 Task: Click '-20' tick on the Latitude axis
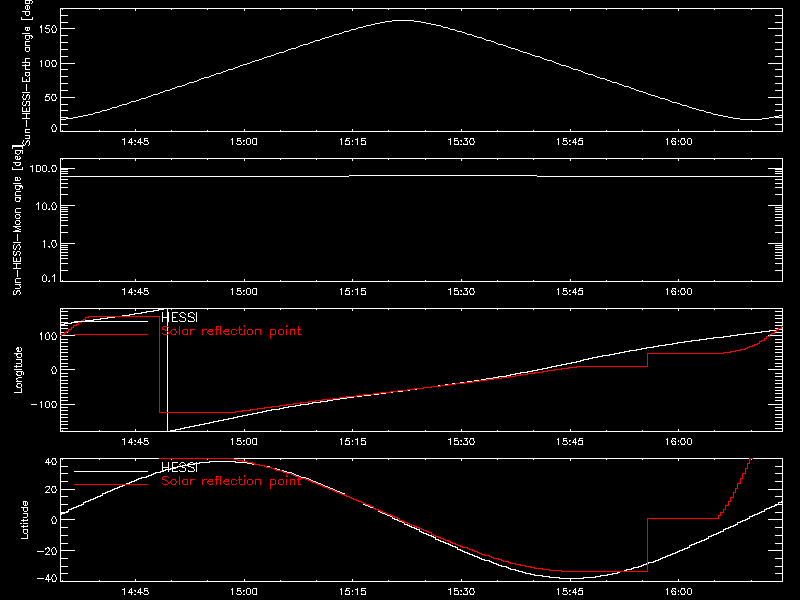pos(47,551)
